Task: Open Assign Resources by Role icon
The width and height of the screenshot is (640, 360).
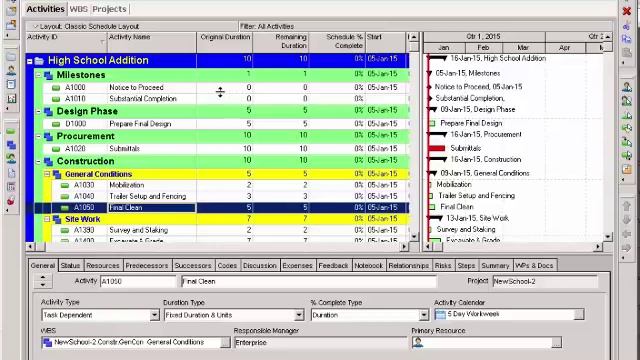Action: (x=627, y=100)
